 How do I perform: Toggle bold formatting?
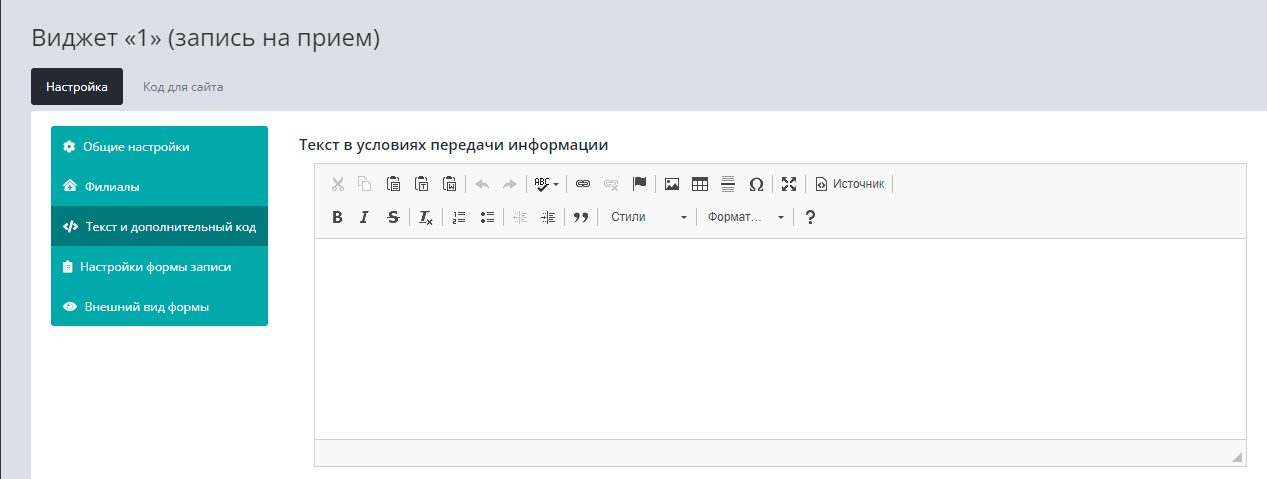click(337, 217)
